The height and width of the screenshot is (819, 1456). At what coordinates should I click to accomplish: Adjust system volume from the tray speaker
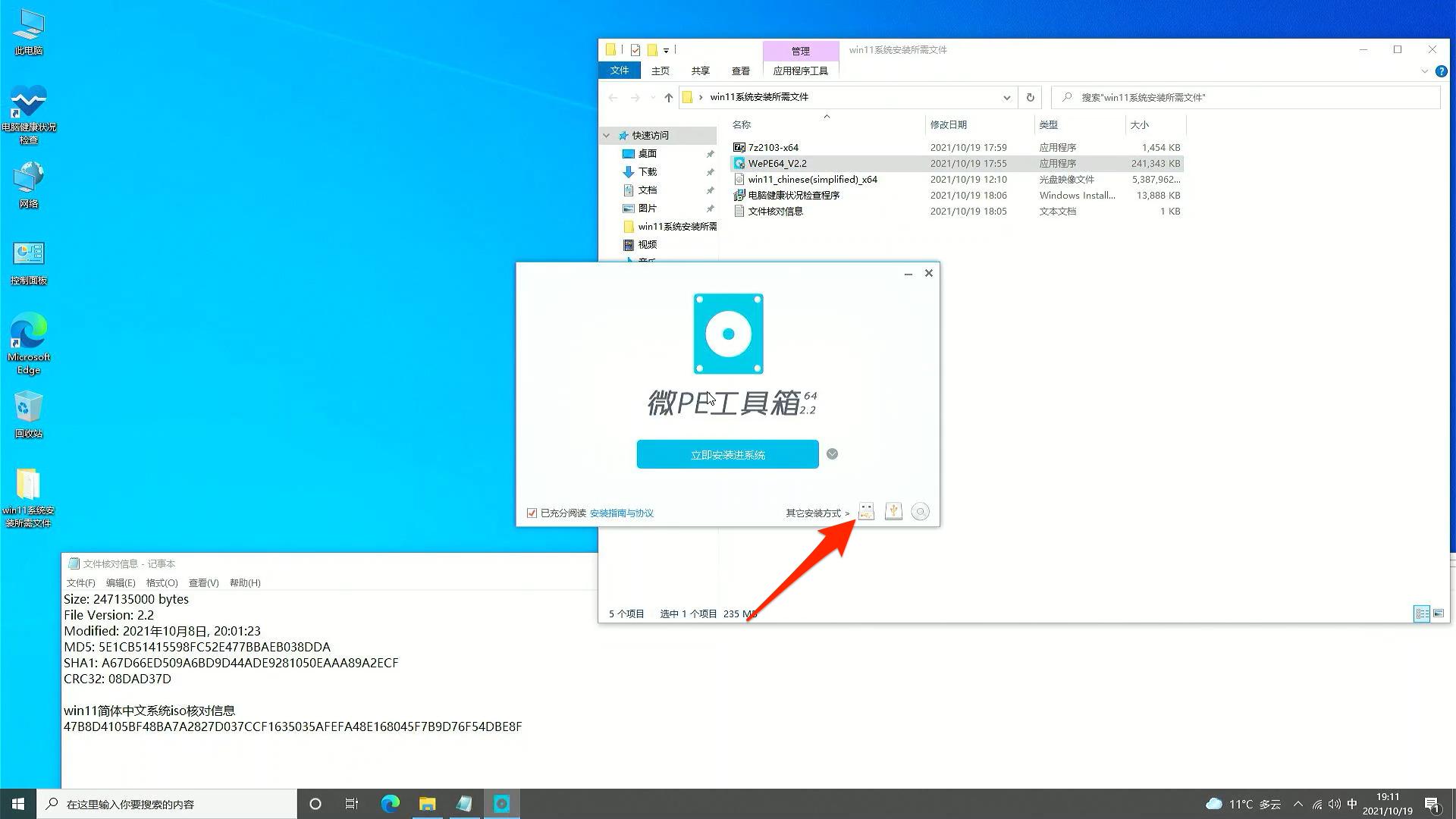[1334, 804]
